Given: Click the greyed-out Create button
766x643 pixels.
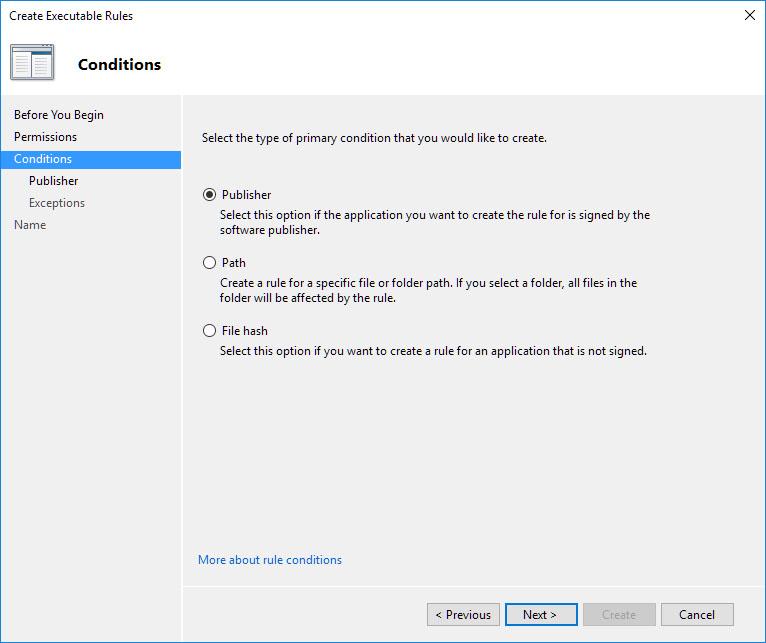Looking at the screenshot, I should point(619,614).
